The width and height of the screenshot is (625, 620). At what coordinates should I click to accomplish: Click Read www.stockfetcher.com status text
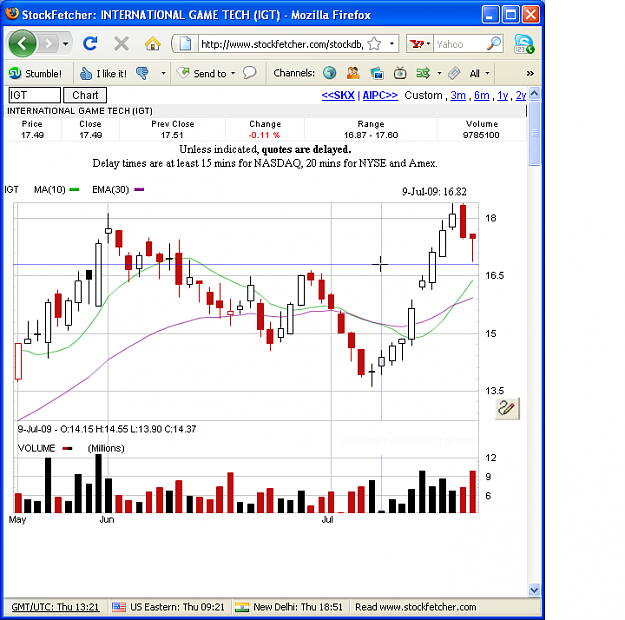416,607
